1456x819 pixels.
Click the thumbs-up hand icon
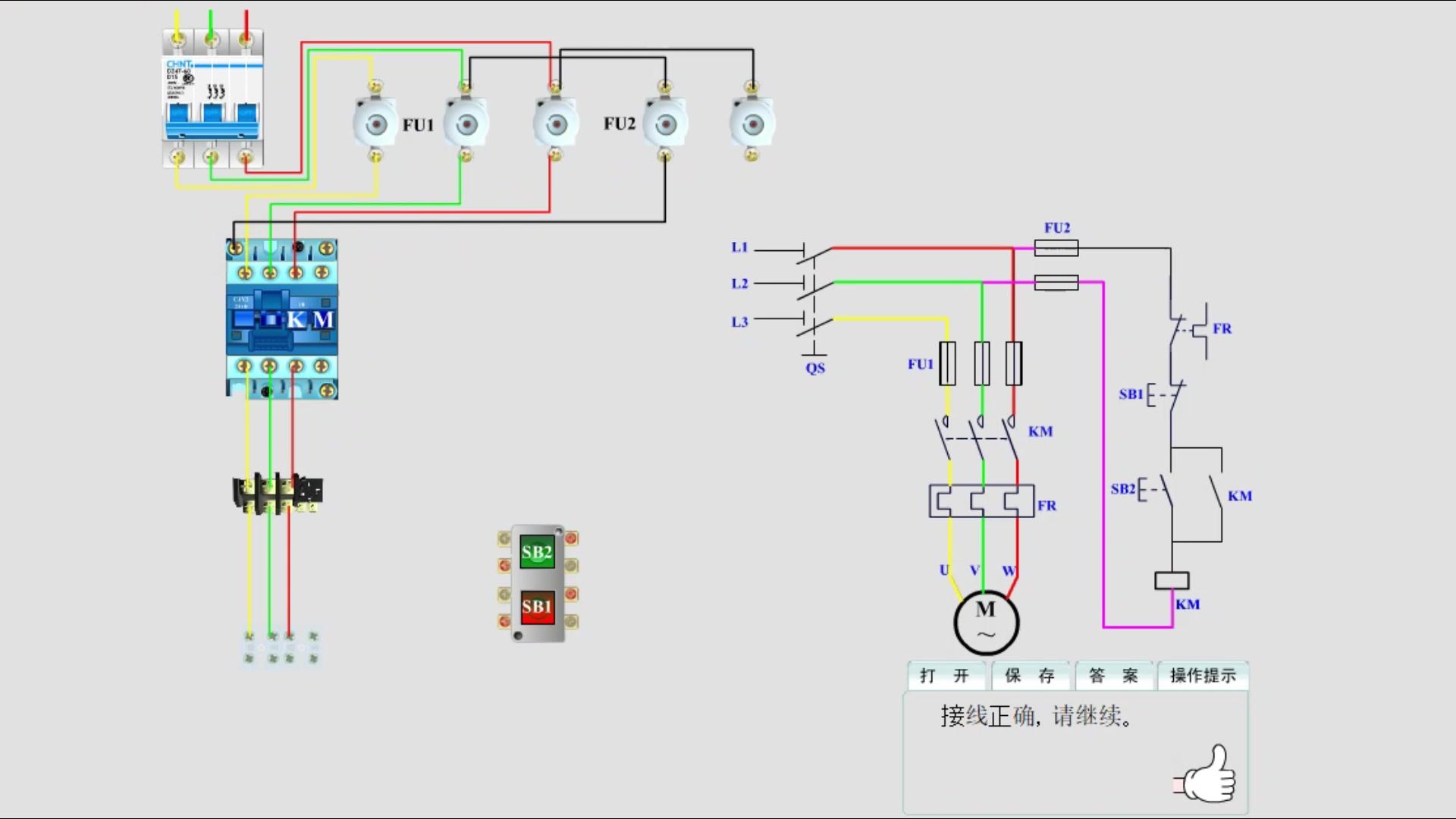(x=1205, y=773)
